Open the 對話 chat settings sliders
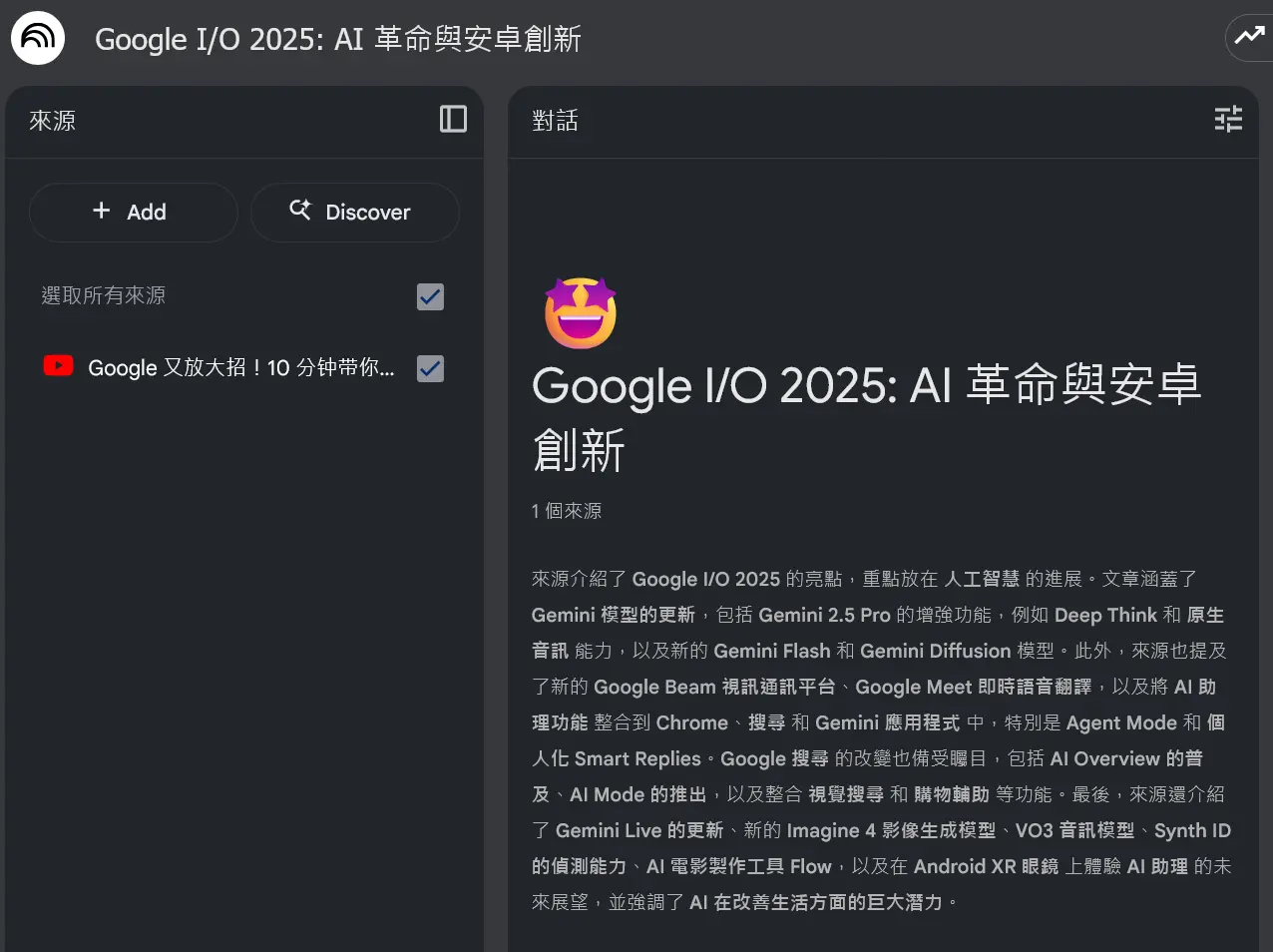Image resolution: width=1273 pixels, height=952 pixels. coord(1228,120)
